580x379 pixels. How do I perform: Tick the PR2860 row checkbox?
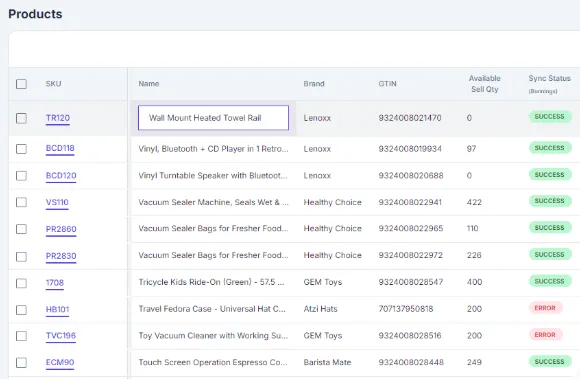[21, 229]
